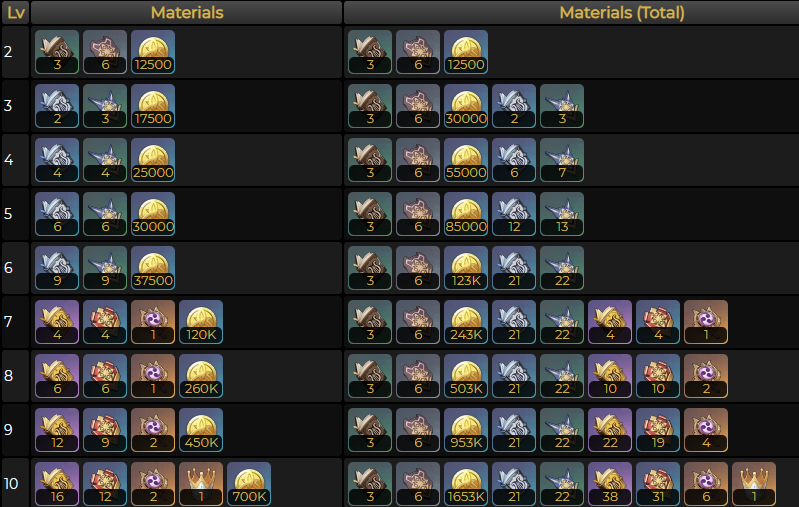Select the gold talent book showing 38
This screenshot has height=507, width=799.
pyautogui.click(x=610, y=484)
